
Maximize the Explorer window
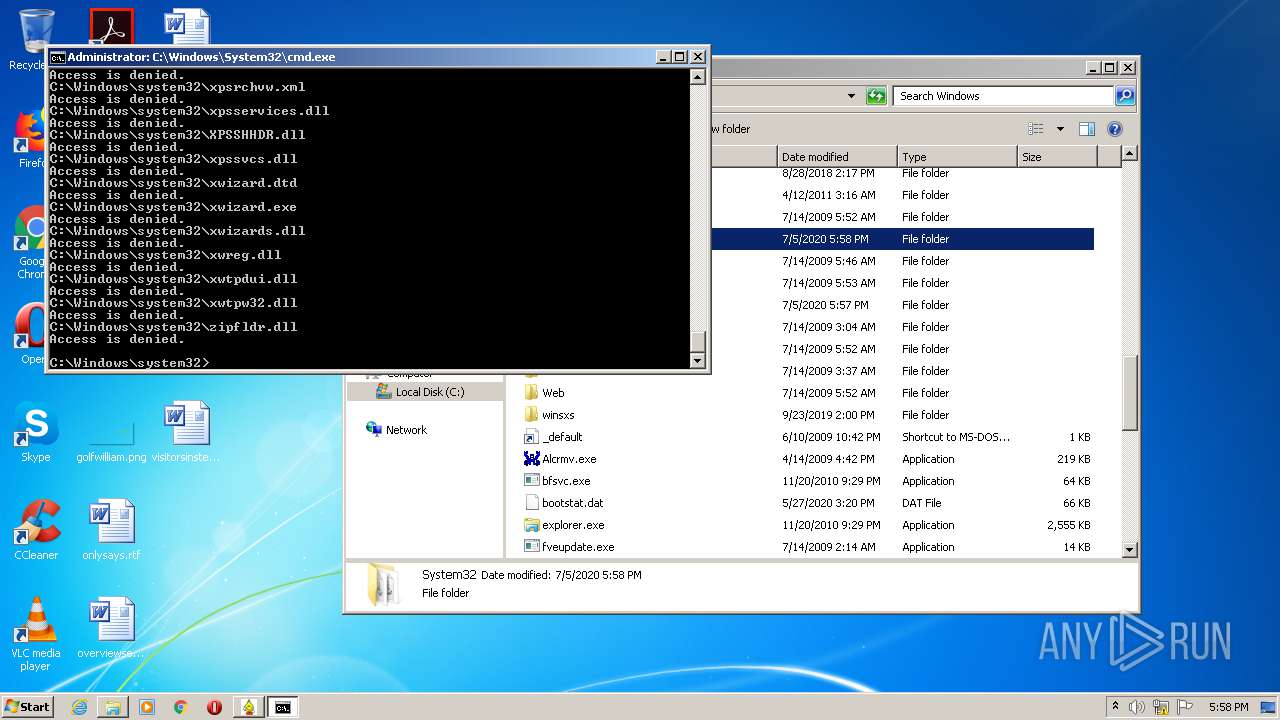pos(1110,68)
